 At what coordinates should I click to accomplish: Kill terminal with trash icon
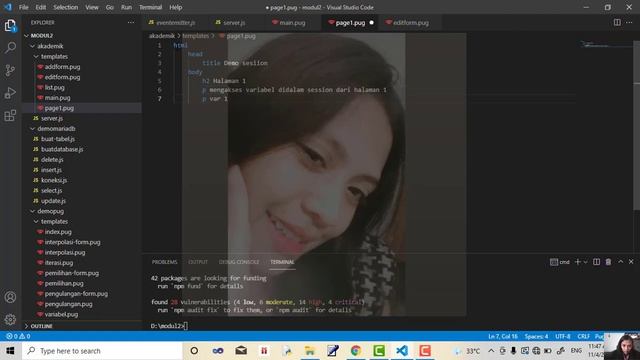click(608, 262)
